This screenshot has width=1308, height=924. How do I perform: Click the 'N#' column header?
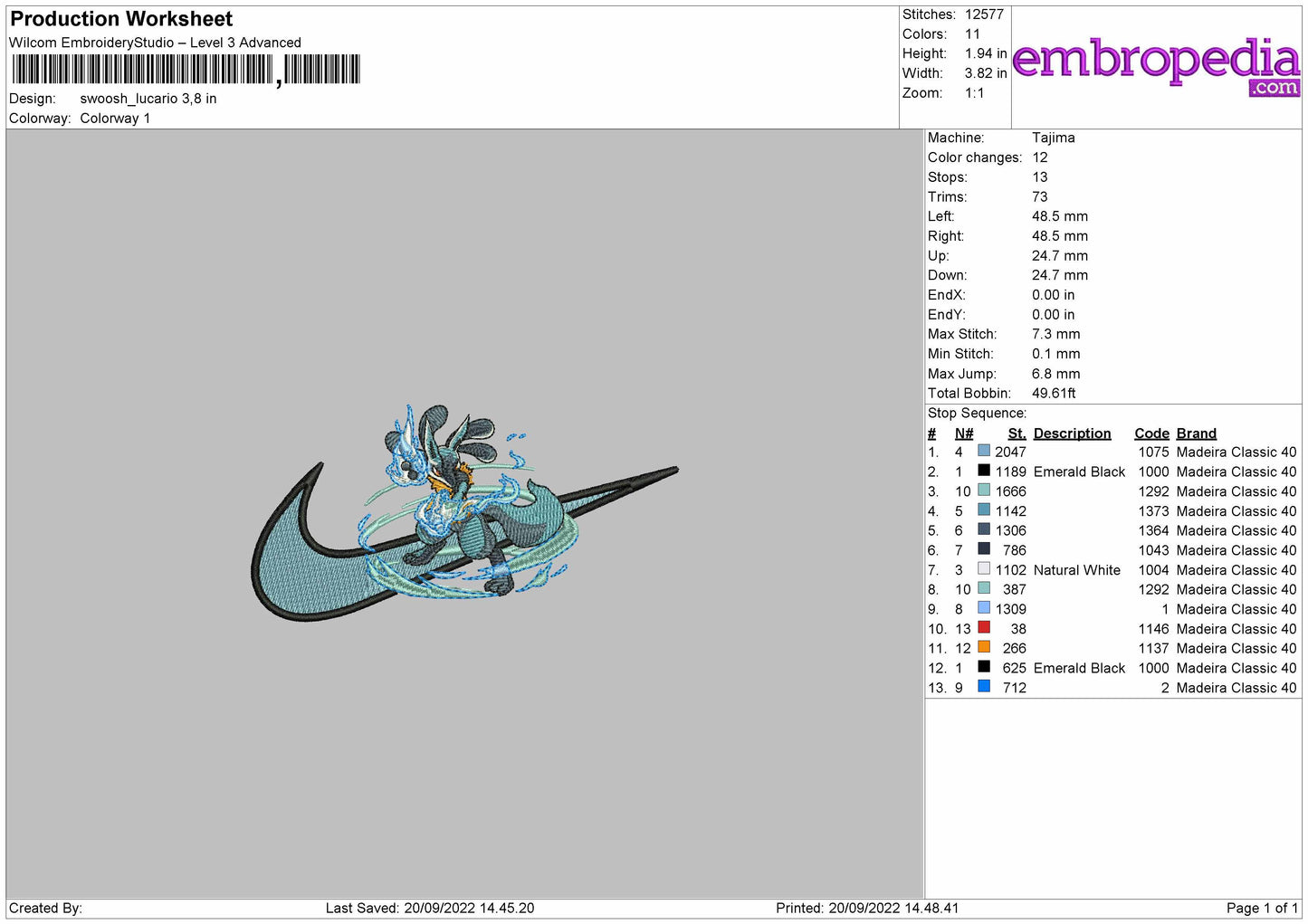(x=964, y=433)
